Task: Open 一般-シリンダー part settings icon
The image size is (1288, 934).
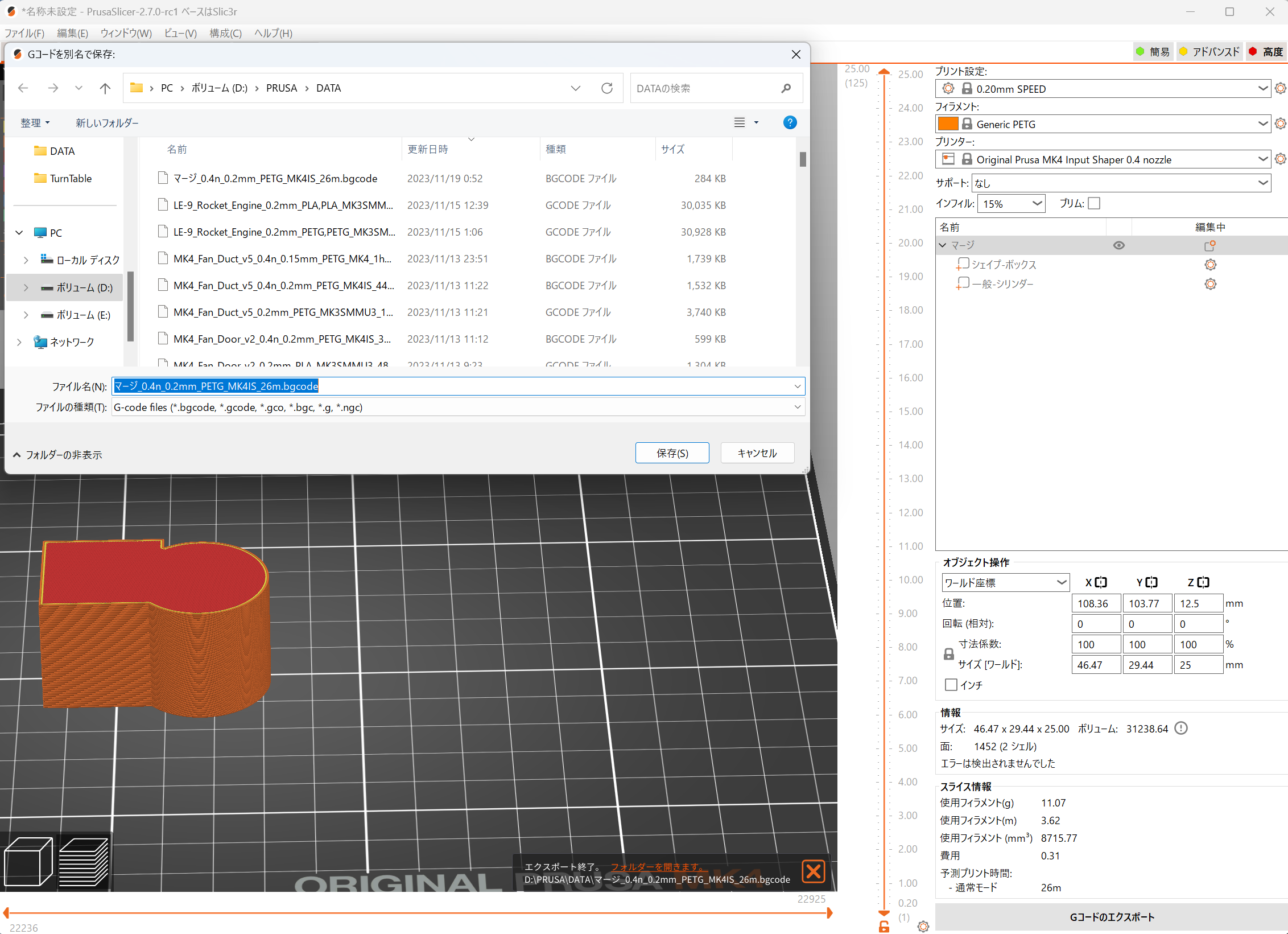Action: coord(1210,284)
